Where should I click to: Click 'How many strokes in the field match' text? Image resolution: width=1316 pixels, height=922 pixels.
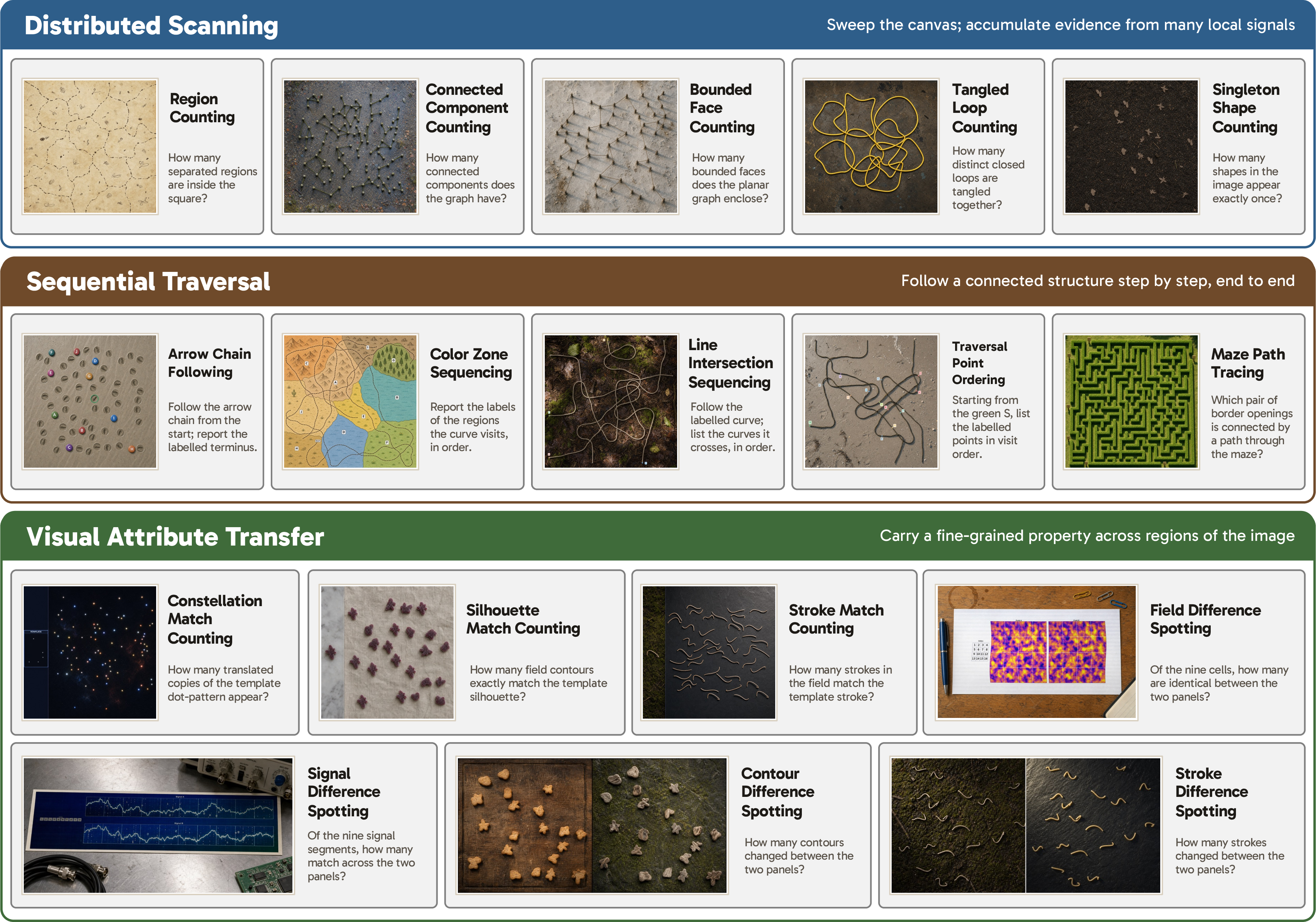click(x=840, y=683)
